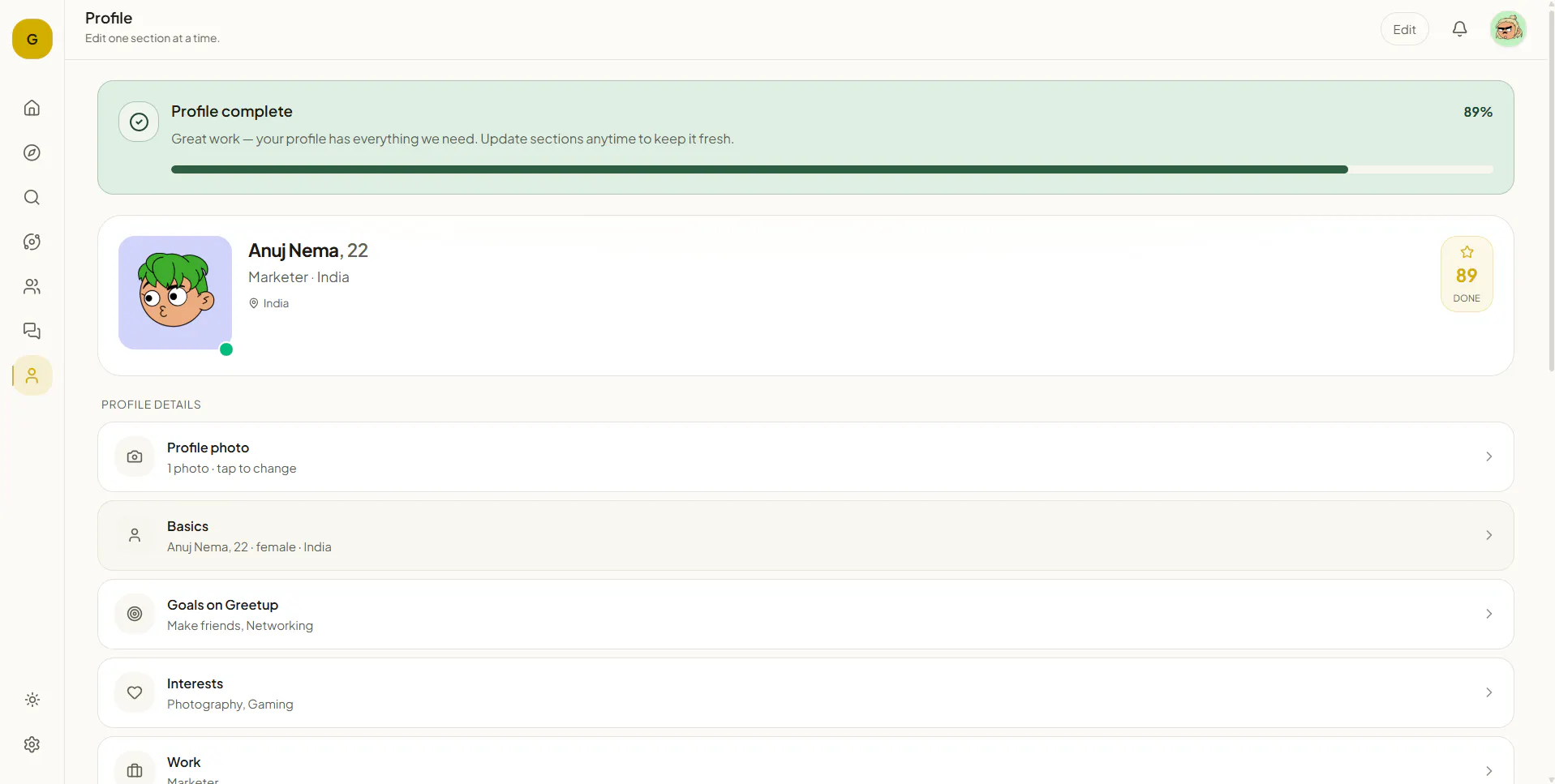The width and height of the screenshot is (1555, 784).
Task: Expand the Work row chevron
Action: click(x=1488, y=771)
